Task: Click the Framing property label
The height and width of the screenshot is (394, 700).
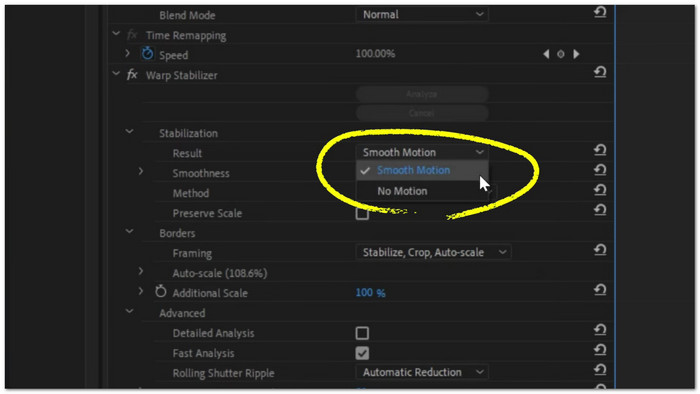Action: click(192, 253)
